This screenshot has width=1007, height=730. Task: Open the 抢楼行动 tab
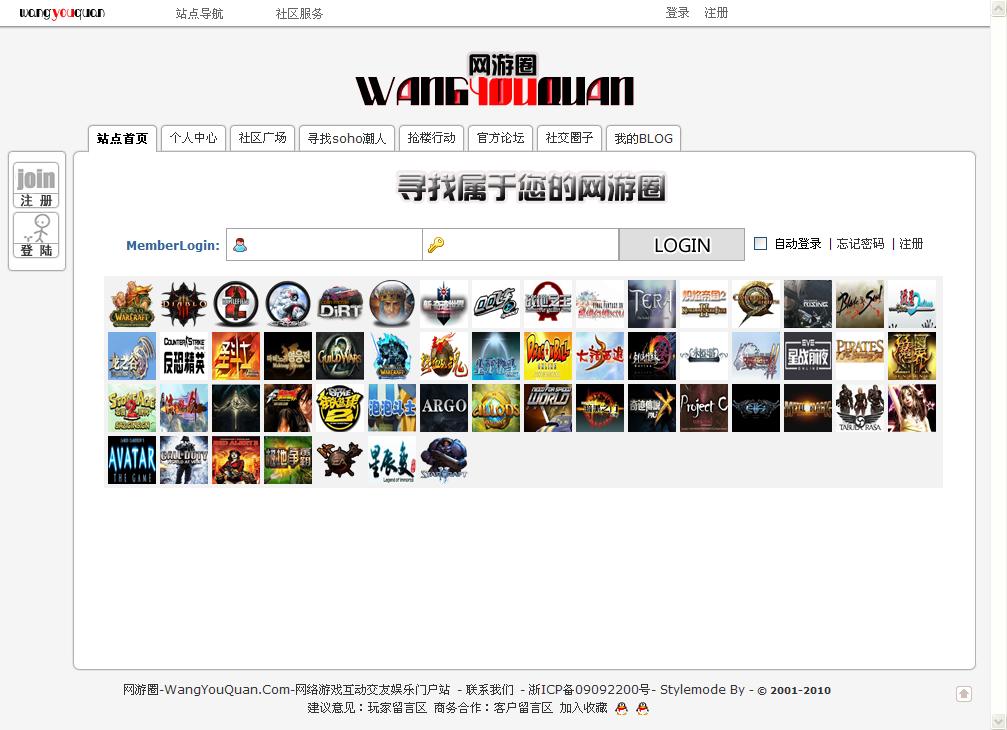pos(432,138)
